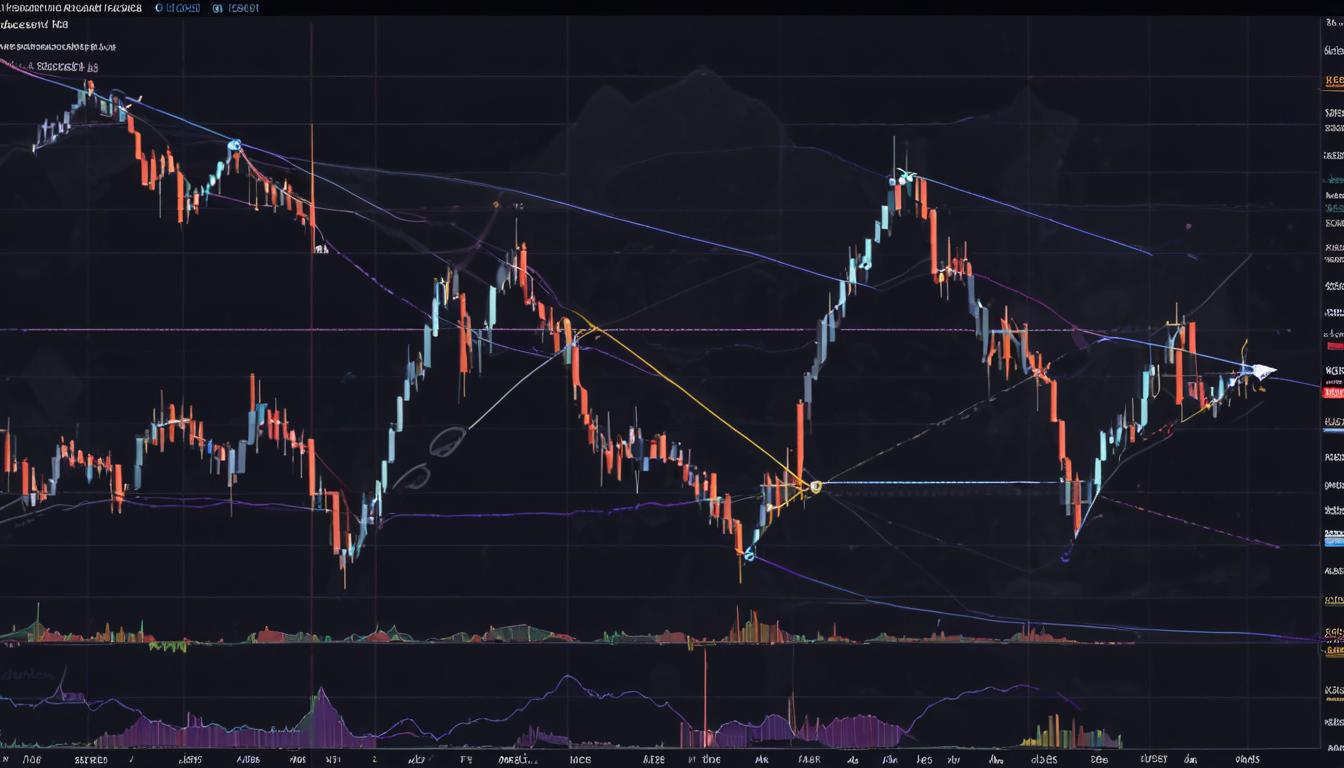This screenshot has width=1344, height=768.
Task: Select the white arrow marker near the chart's right edge
Action: 1258,371
